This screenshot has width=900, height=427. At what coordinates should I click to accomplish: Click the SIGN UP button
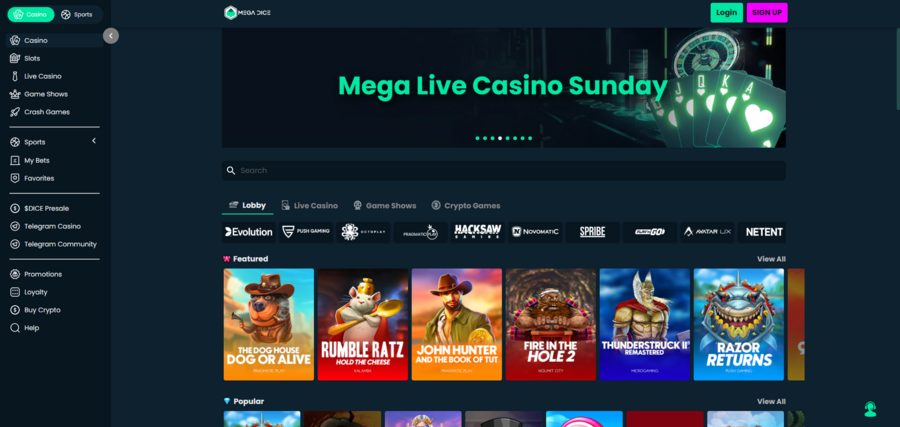pyautogui.click(x=767, y=13)
